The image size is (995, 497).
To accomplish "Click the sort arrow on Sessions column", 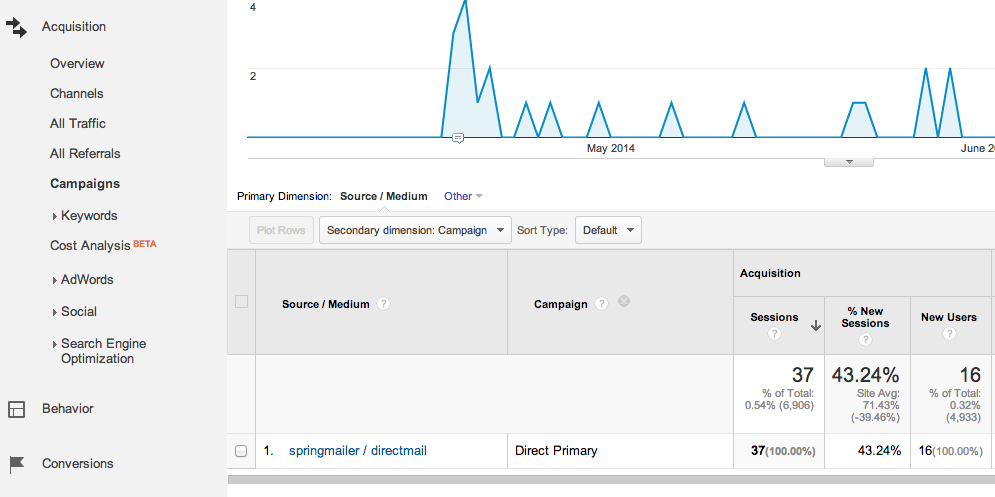I will point(815,324).
